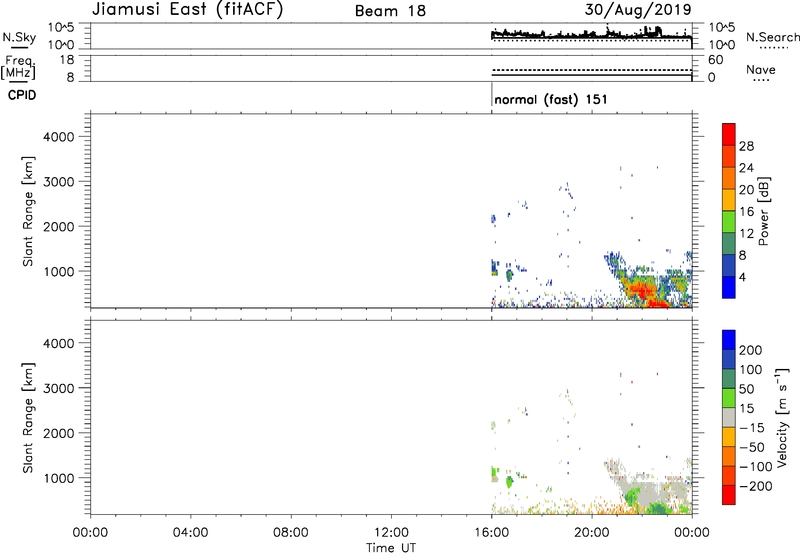Click the light green 12 dB swatch on the Power colorbar
800x554 pixels.
point(729,222)
